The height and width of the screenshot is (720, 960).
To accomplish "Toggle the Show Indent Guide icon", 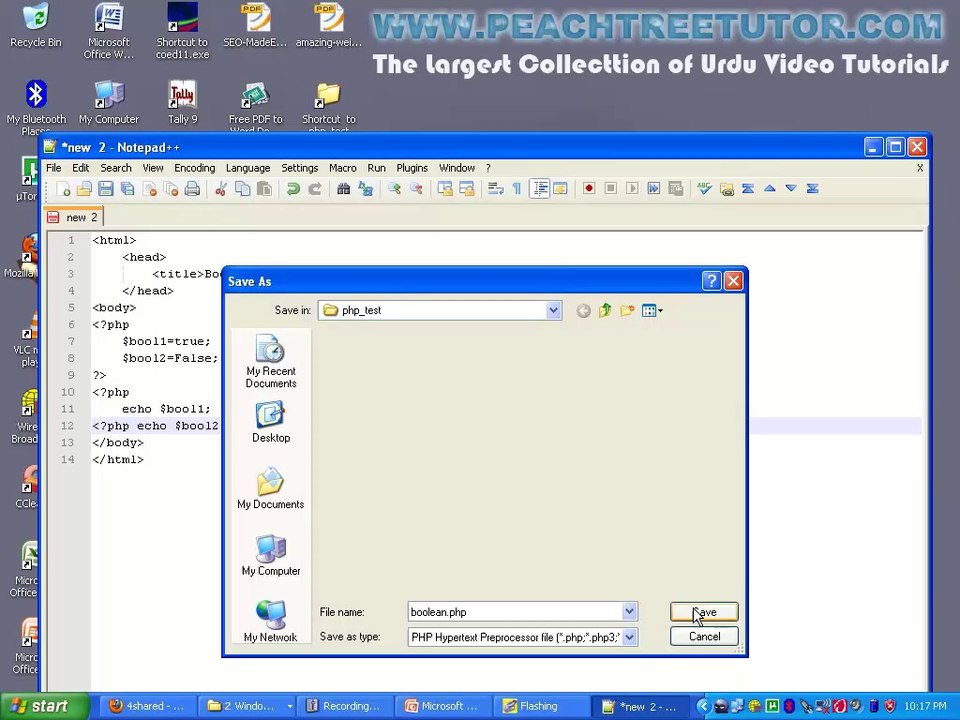I will (x=539, y=189).
